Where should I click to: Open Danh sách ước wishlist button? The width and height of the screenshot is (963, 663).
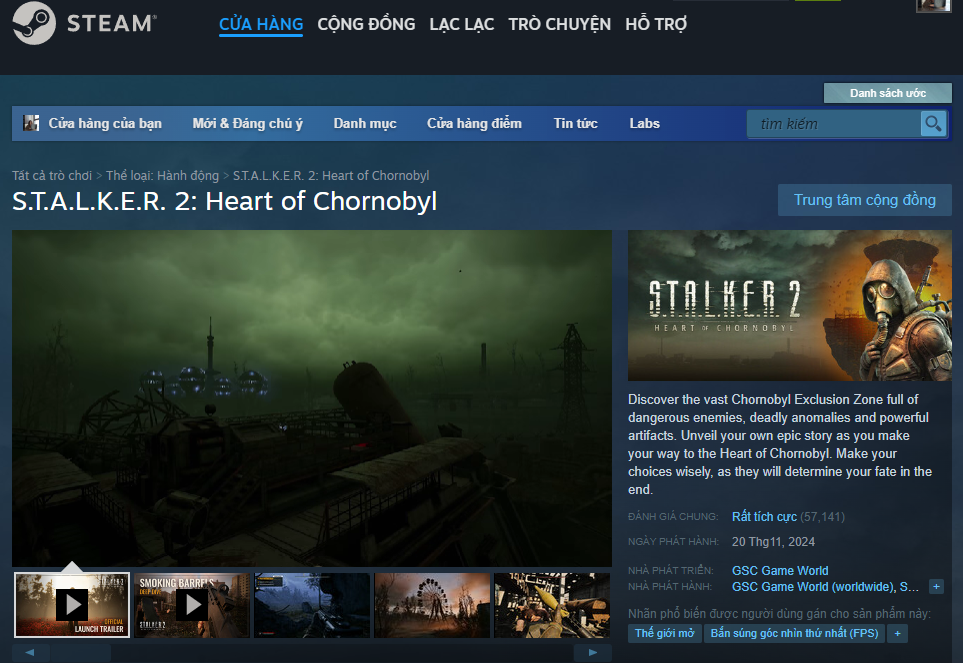[887, 93]
